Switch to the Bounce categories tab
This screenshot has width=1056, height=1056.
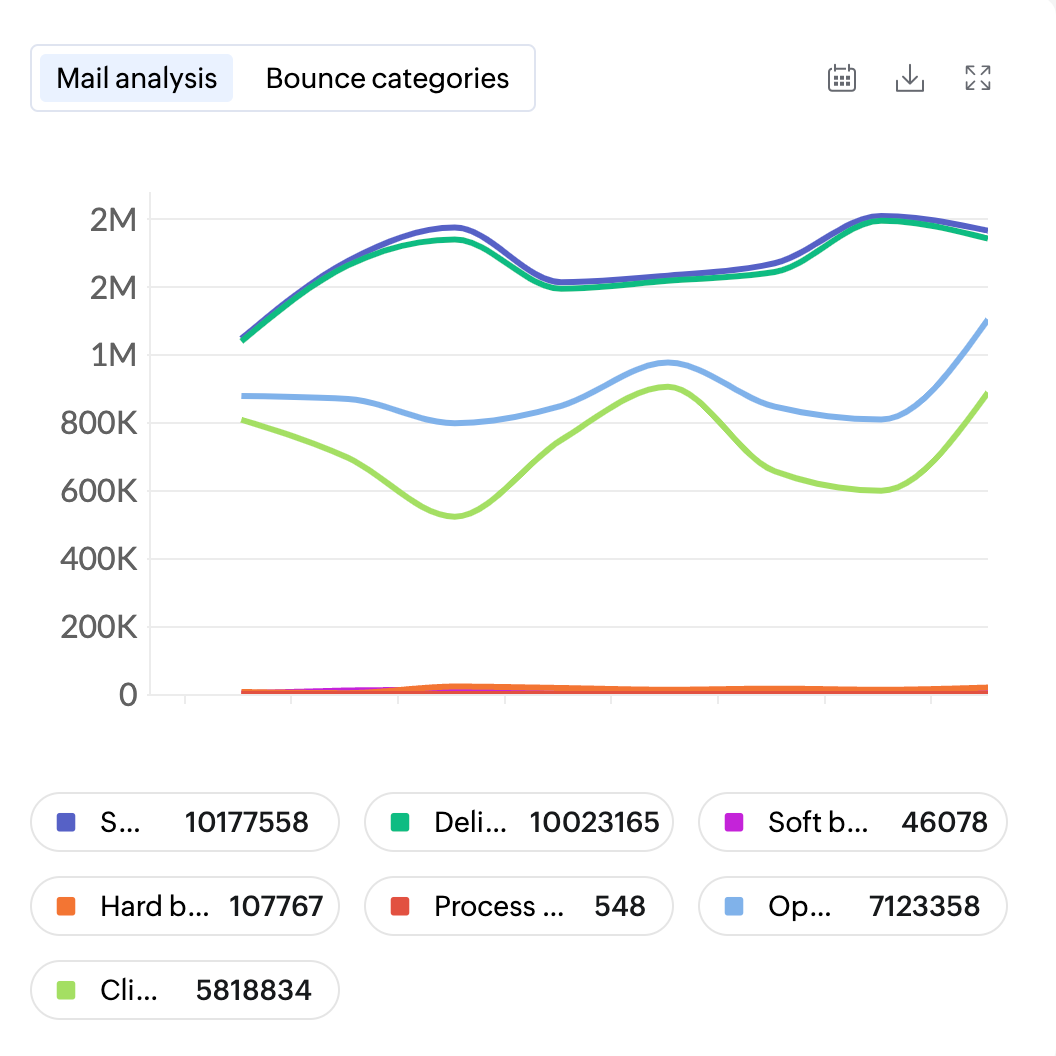[387, 78]
